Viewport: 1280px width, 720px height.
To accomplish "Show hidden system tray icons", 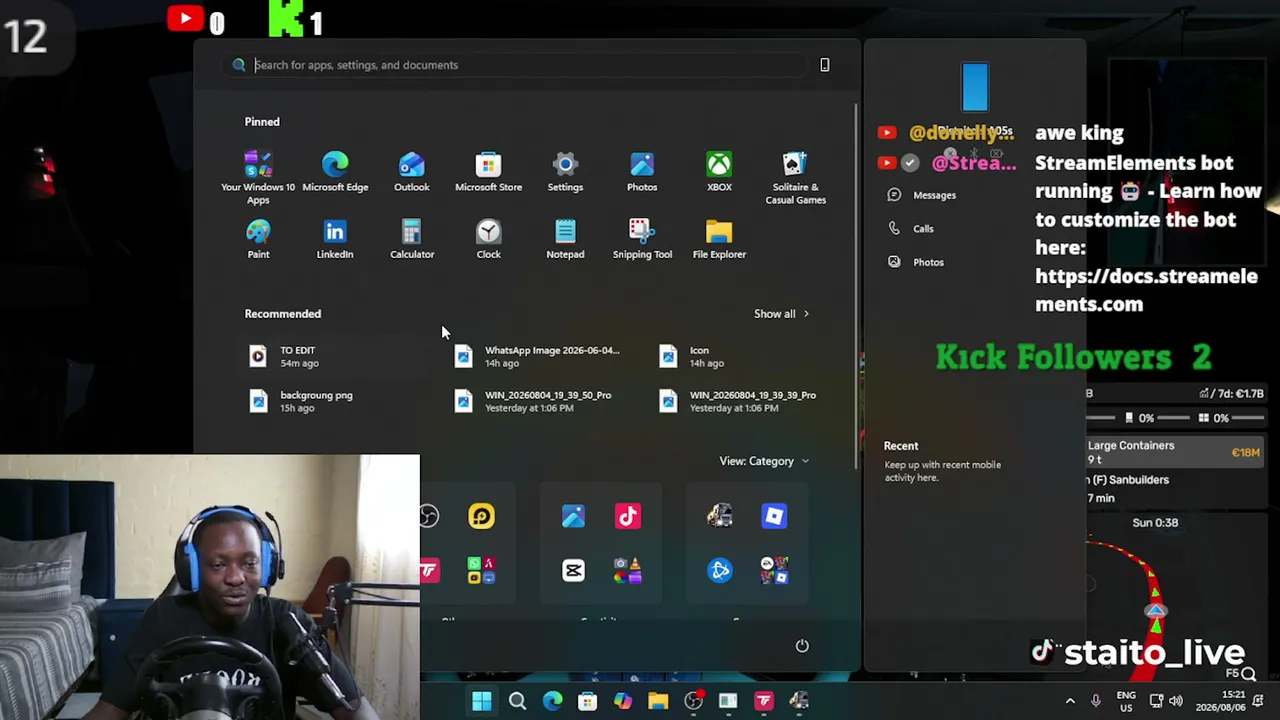I will tap(1070, 701).
